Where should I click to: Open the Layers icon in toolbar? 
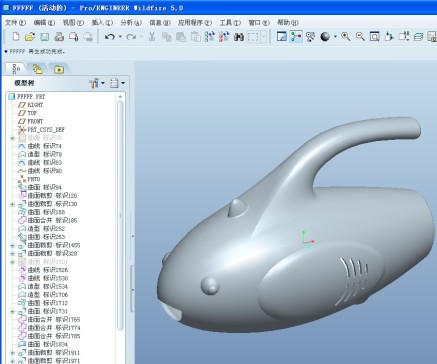click(x=418, y=36)
